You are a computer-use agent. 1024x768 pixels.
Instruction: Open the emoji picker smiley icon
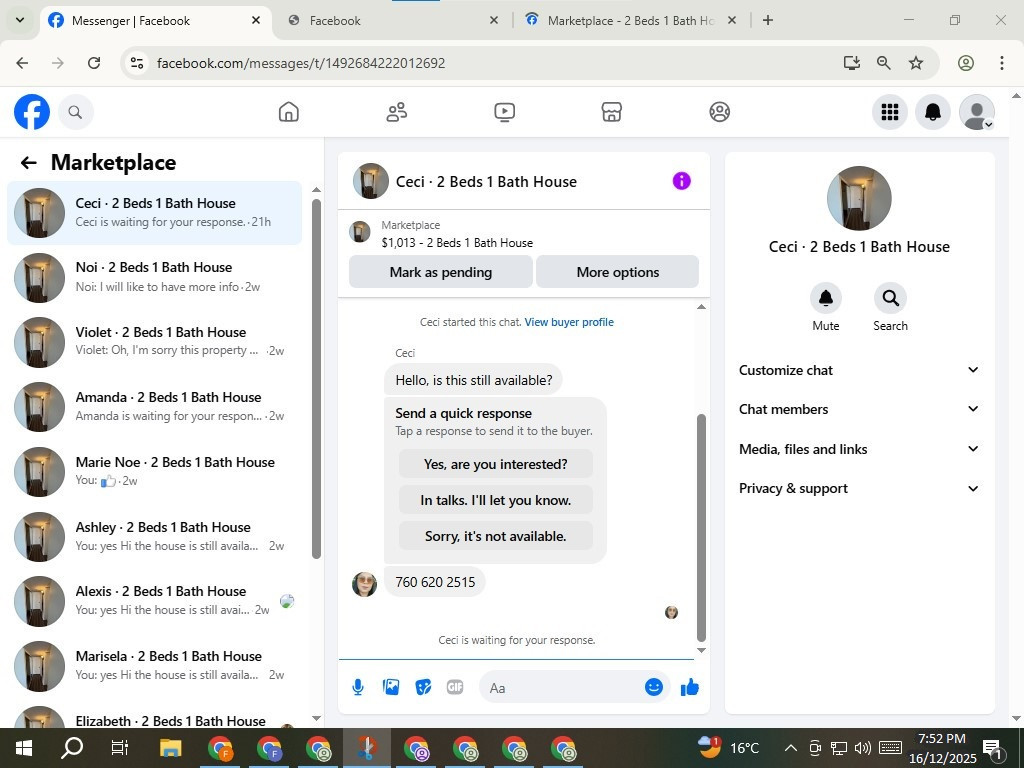click(x=654, y=687)
